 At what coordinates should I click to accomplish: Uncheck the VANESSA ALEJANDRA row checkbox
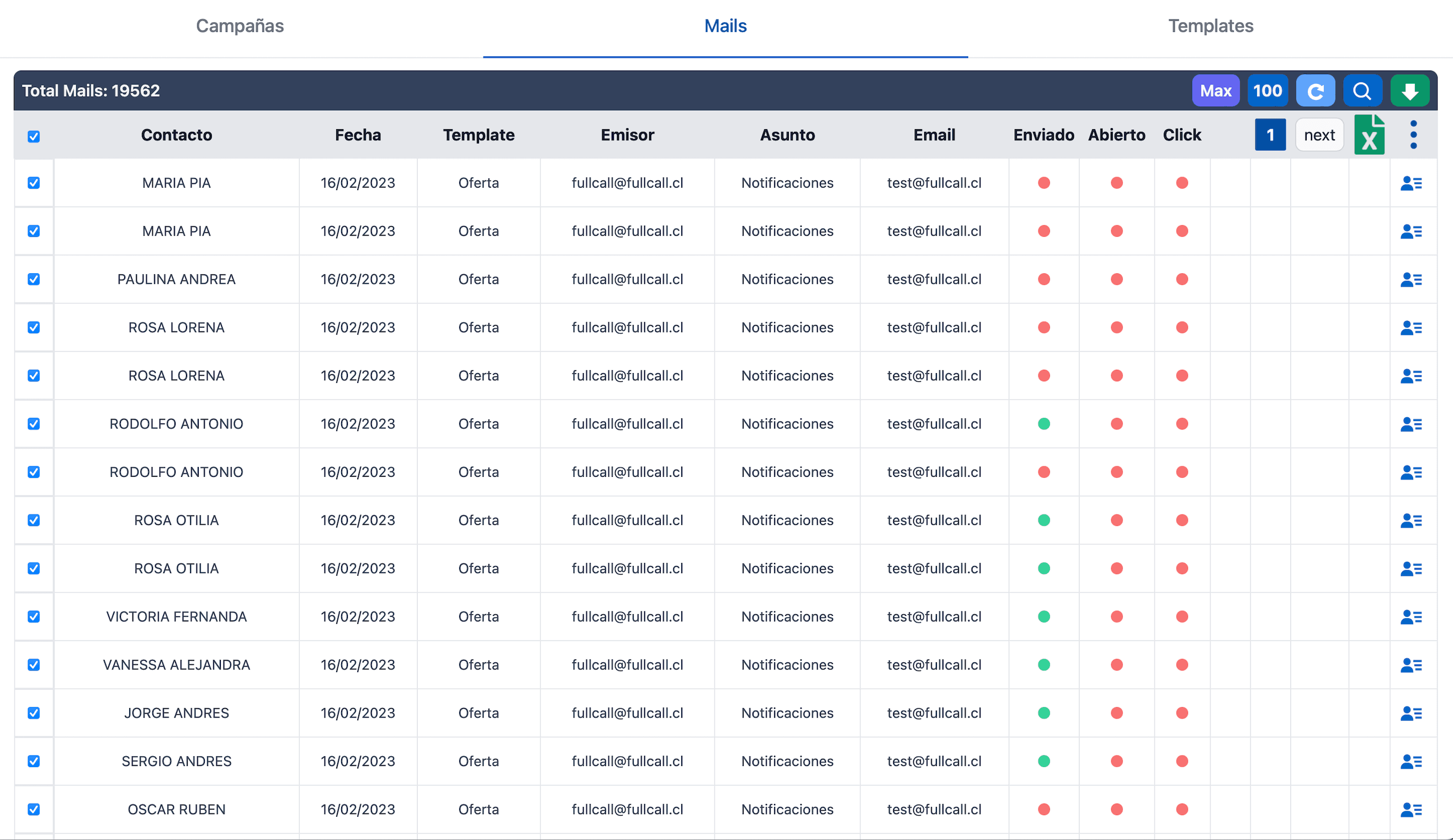(x=34, y=664)
